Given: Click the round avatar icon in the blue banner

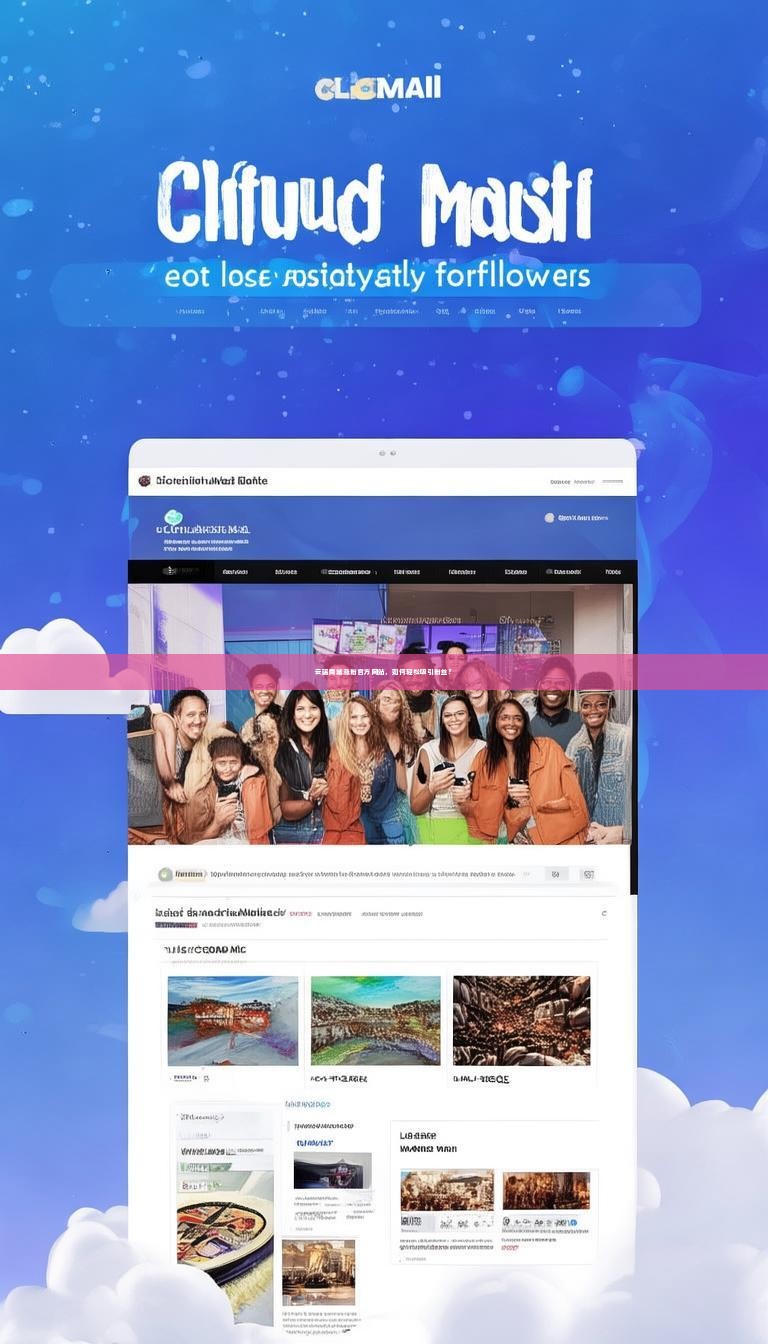Looking at the screenshot, I should pos(549,518).
